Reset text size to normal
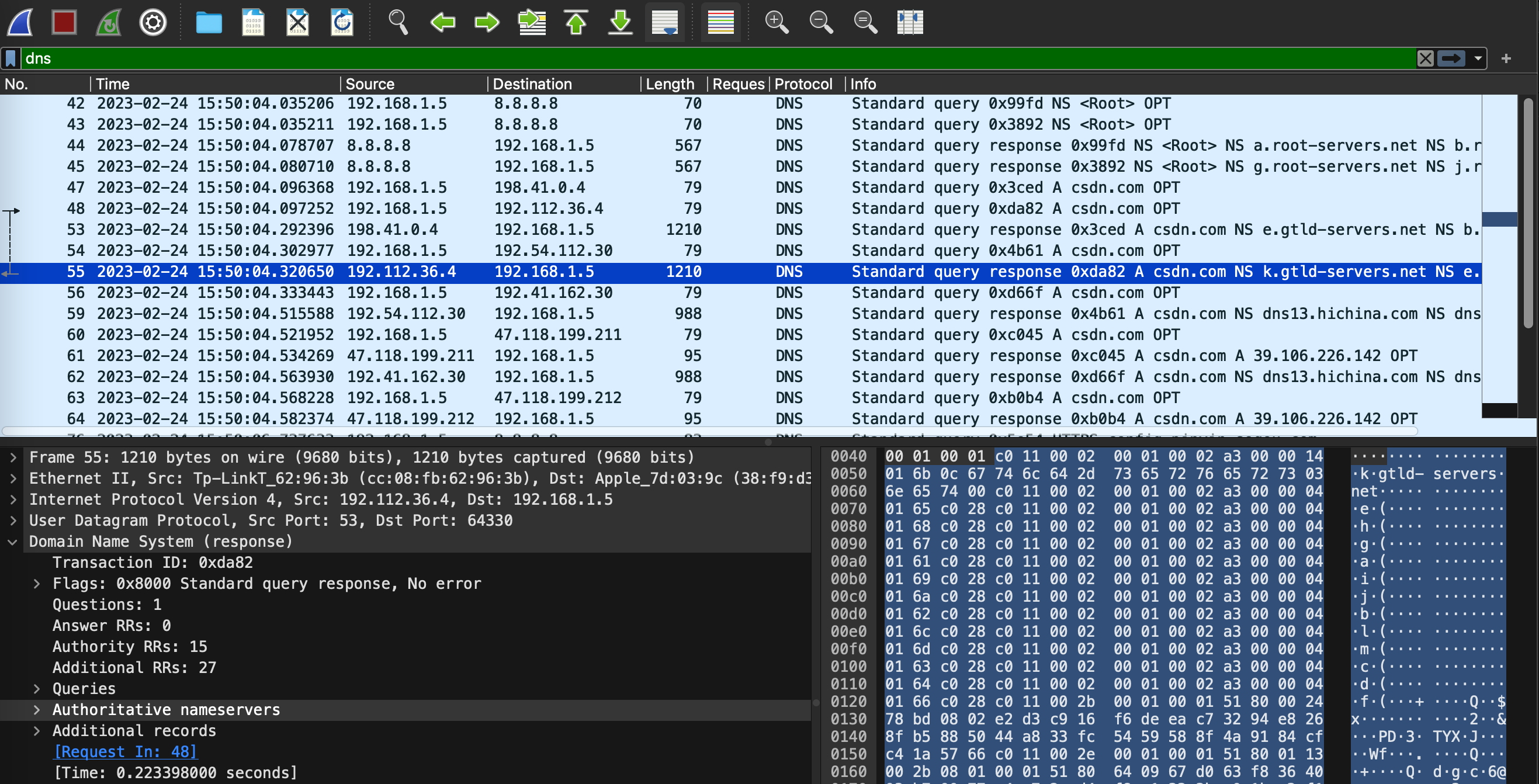 (x=865, y=23)
